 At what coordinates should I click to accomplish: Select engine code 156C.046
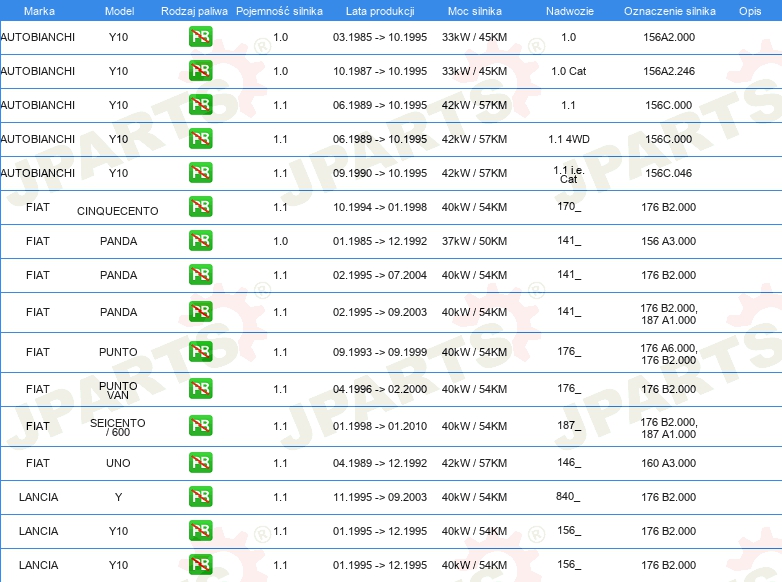tap(669, 173)
